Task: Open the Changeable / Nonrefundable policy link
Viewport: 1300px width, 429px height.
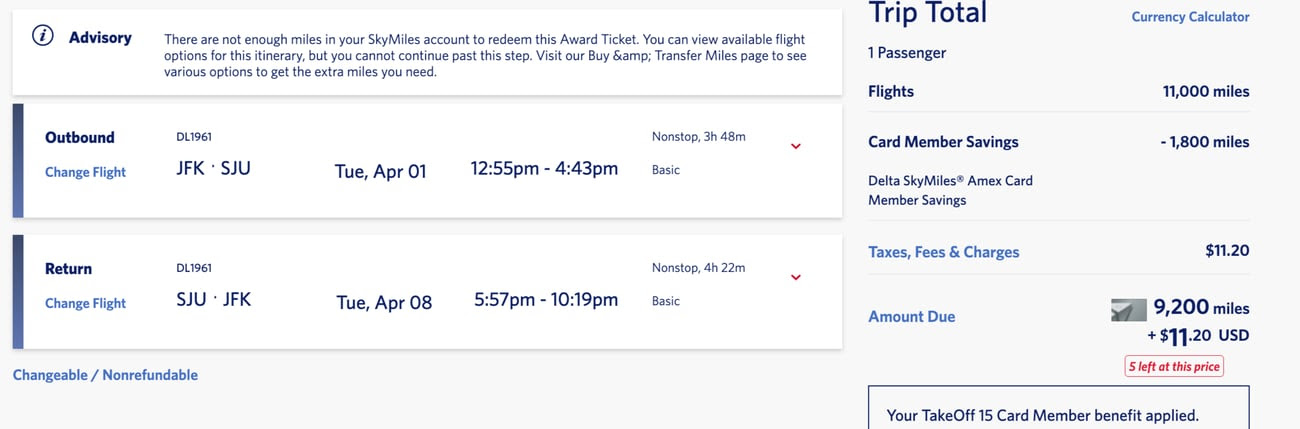Action: (x=105, y=375)
